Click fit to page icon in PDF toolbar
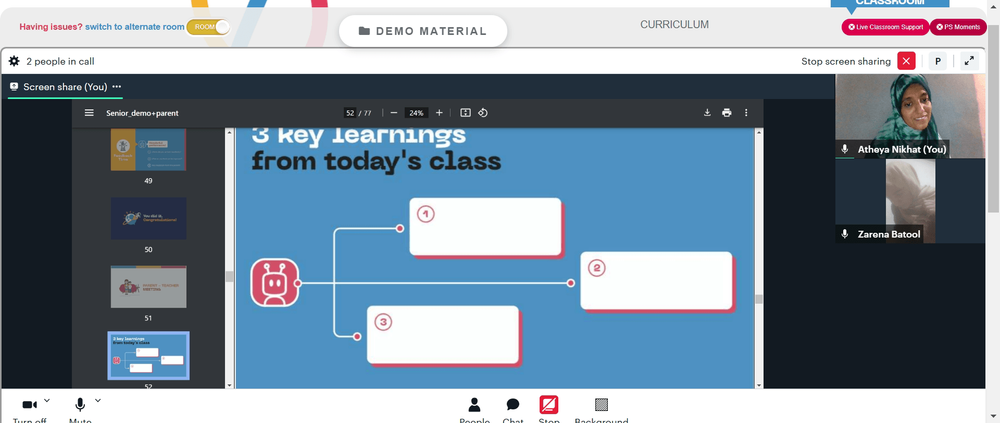The height and width of the screenshot is (423, 1000). 466,113
